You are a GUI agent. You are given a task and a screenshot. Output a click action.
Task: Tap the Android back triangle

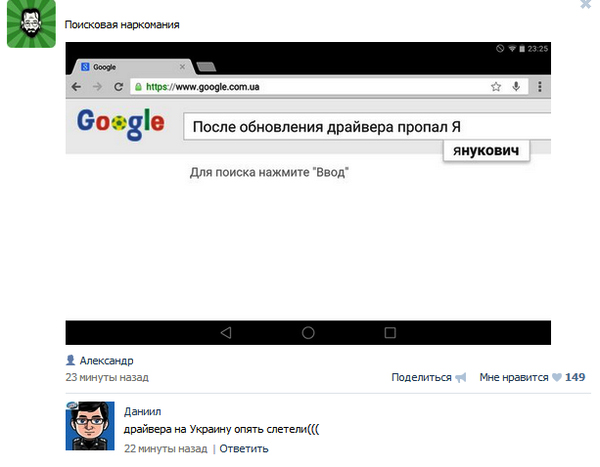[226, 333]
